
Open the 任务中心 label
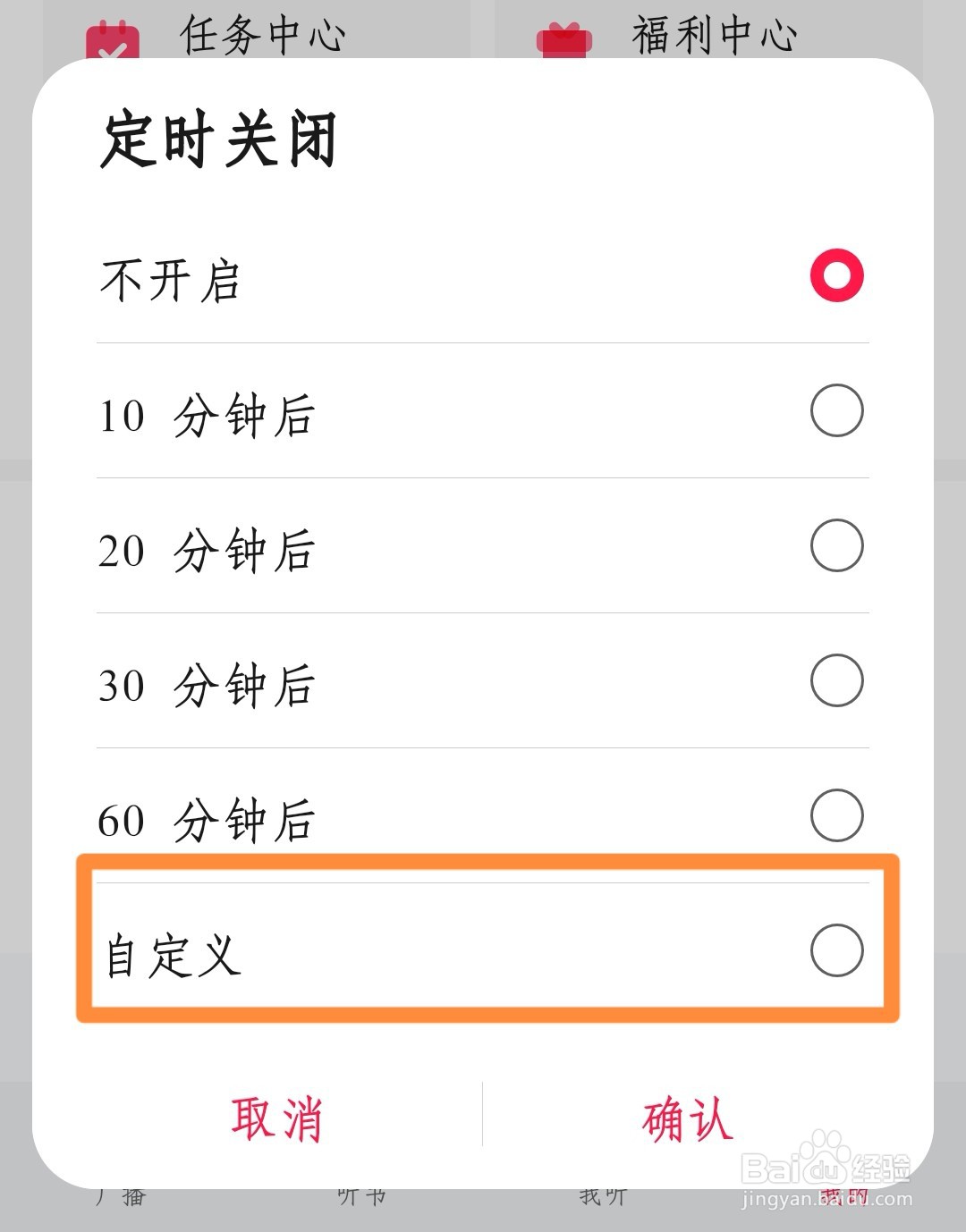click(262, 36)
